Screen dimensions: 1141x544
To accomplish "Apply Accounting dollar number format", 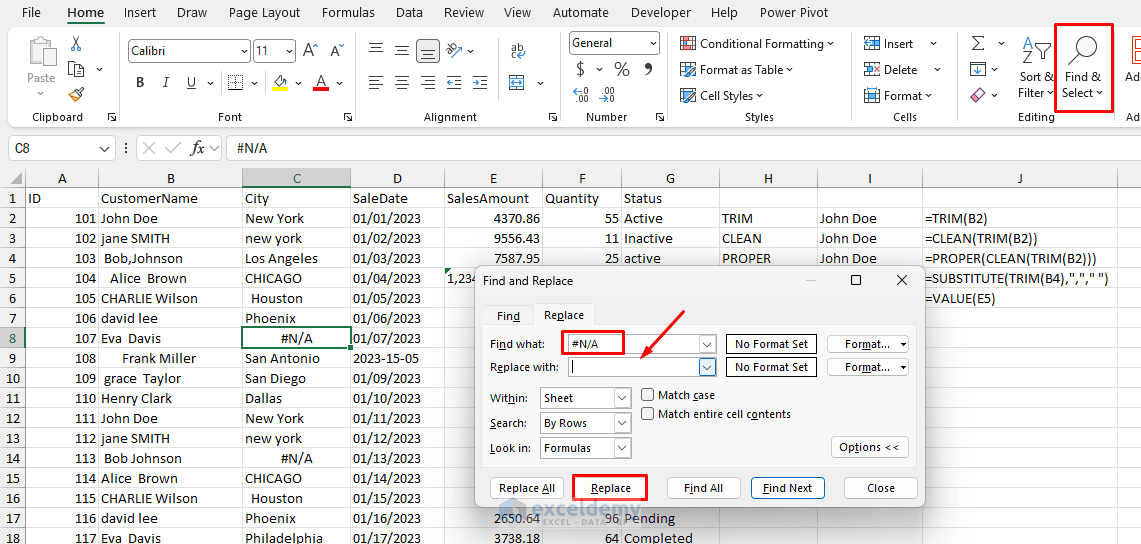I will pos(581,69).
